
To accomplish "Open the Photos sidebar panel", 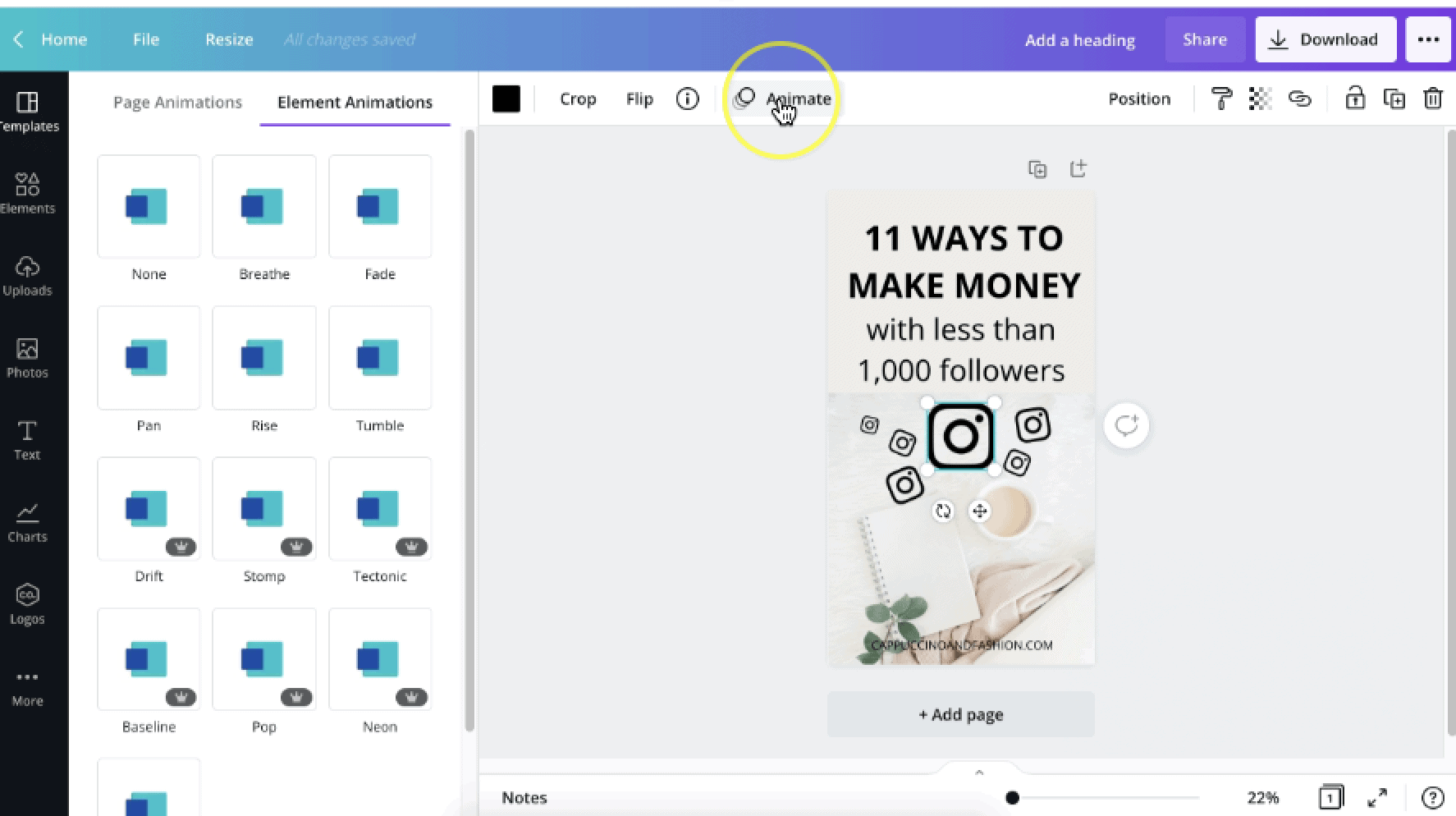I will 27,358.
